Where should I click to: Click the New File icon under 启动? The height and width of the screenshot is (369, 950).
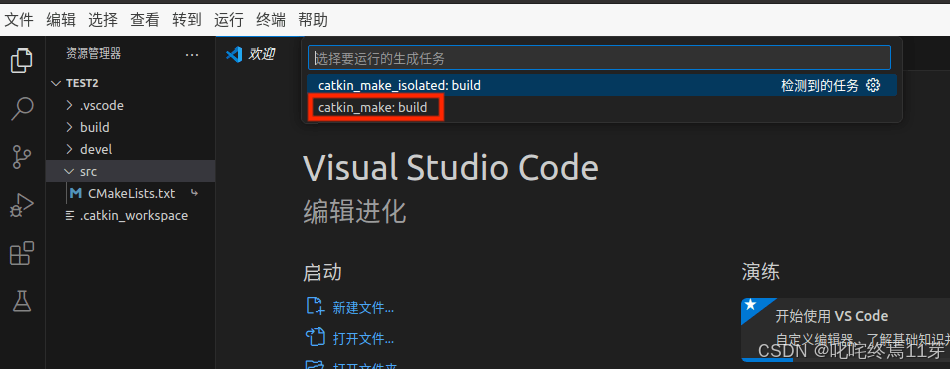(x=315, y=307)
